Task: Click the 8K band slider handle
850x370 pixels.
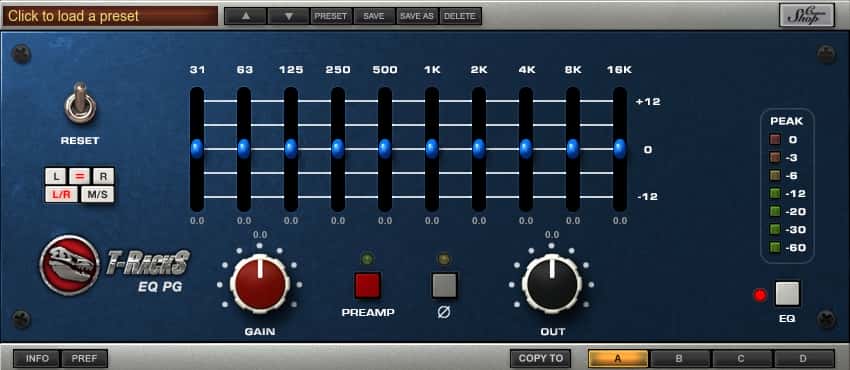Action: click(573, 148)
